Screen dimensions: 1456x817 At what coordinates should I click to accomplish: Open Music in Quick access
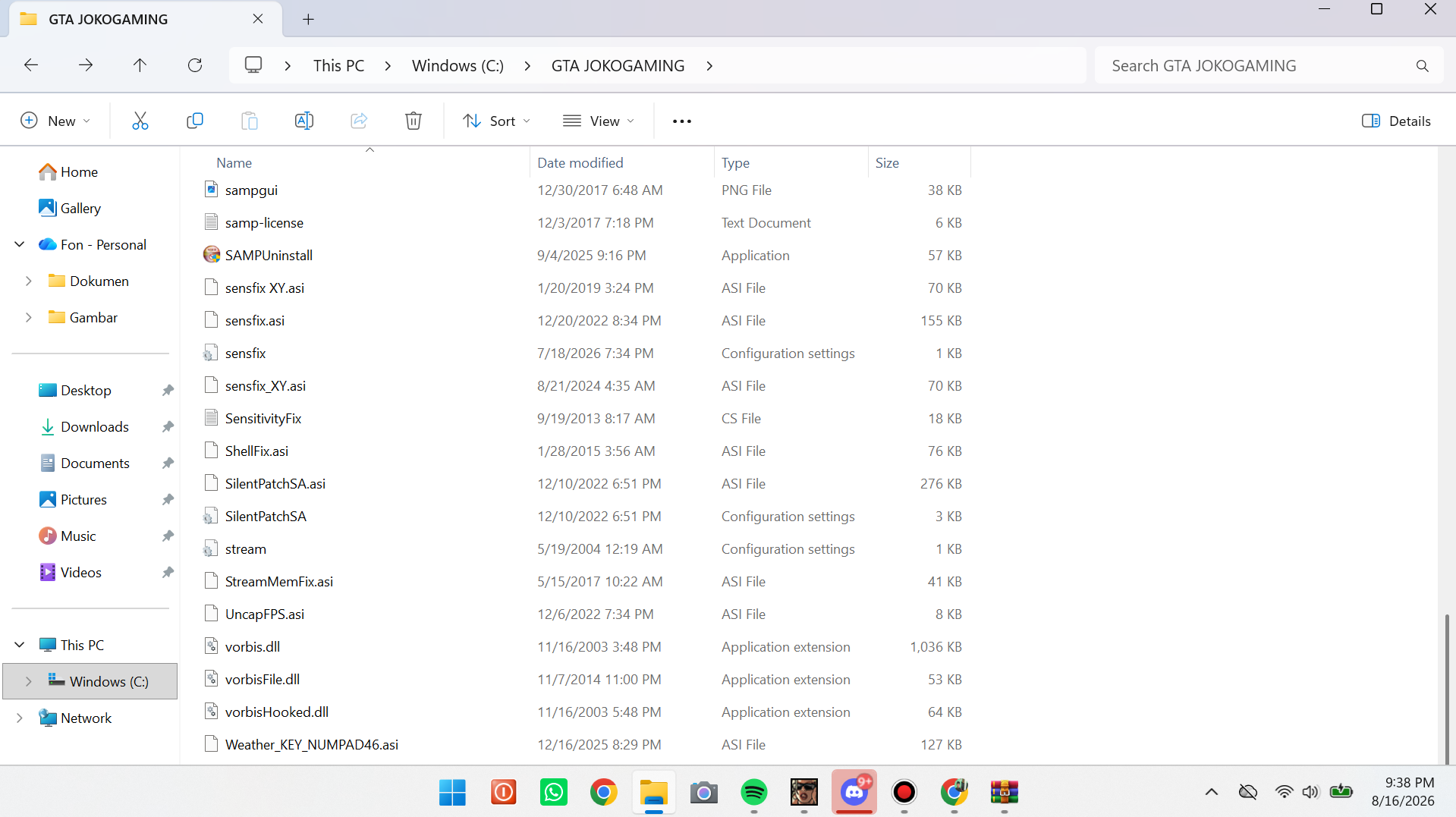pyautogui.click(x=78, y=536)
